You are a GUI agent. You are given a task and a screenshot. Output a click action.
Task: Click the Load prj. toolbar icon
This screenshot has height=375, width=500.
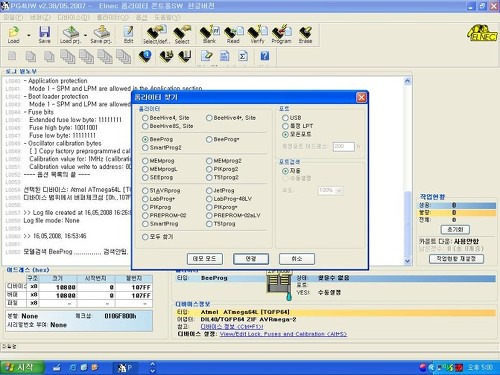[x=70, y=34]
